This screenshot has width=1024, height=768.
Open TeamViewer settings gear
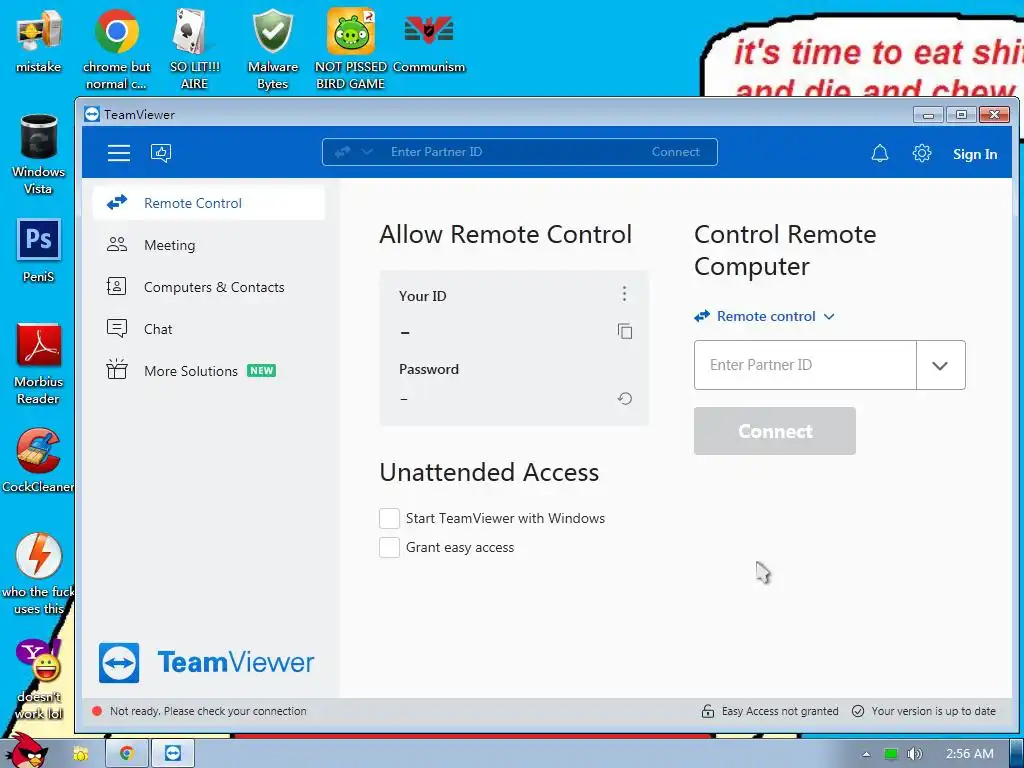(921, 153)
